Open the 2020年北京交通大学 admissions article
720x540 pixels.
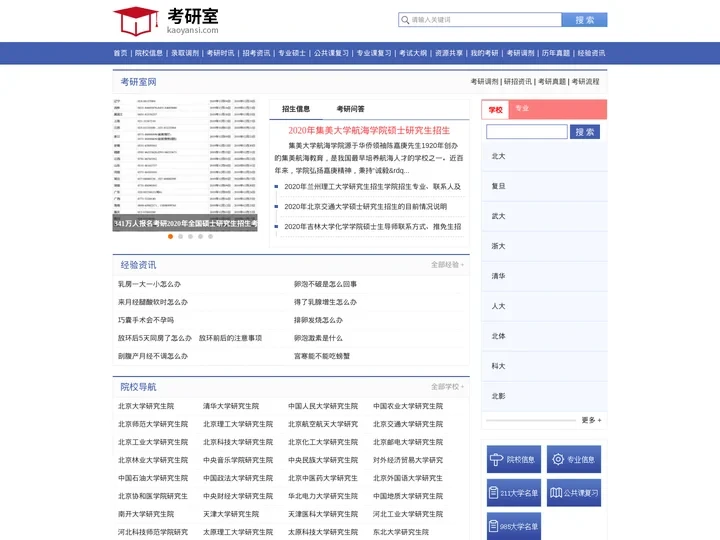coord(366,207)
